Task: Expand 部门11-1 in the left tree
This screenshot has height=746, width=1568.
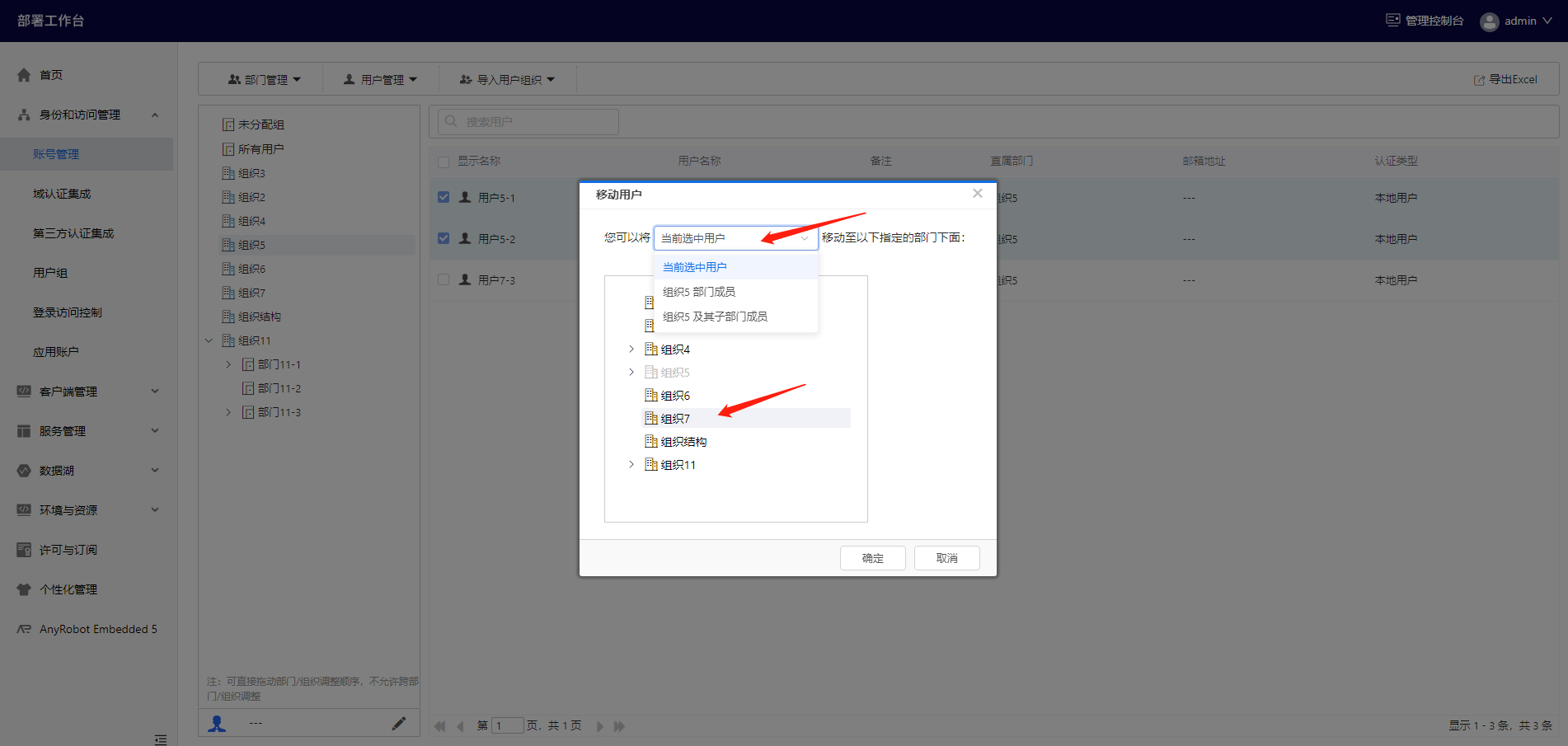Action: (229, 364)
